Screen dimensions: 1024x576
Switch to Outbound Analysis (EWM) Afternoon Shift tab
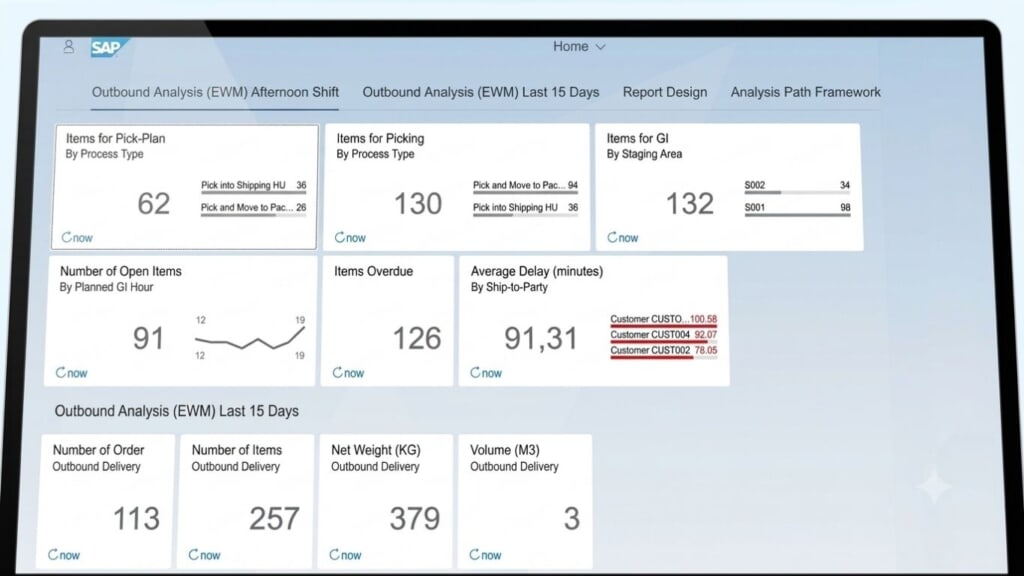point(215,92)
